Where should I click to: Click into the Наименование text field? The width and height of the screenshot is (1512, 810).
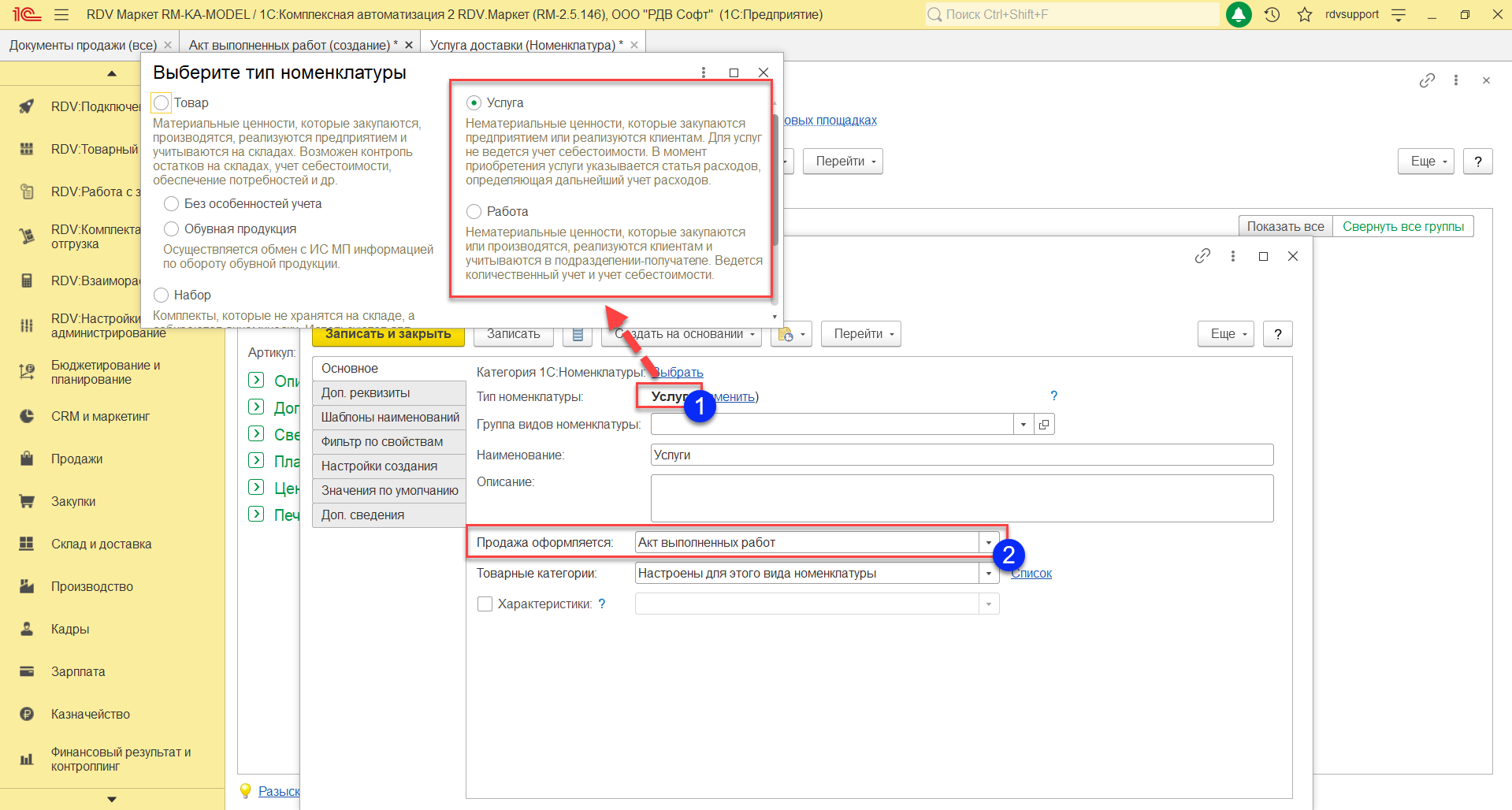pos(961,455)
